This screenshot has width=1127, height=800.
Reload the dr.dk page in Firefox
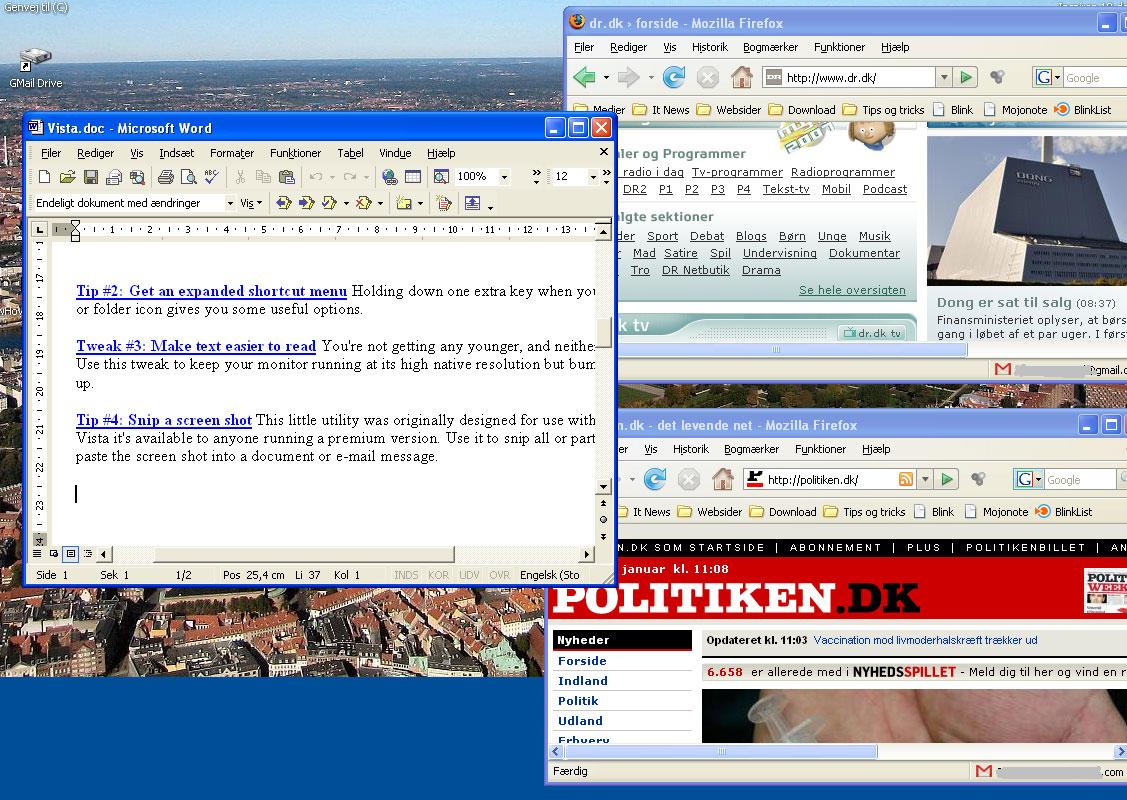coord(673,77)
